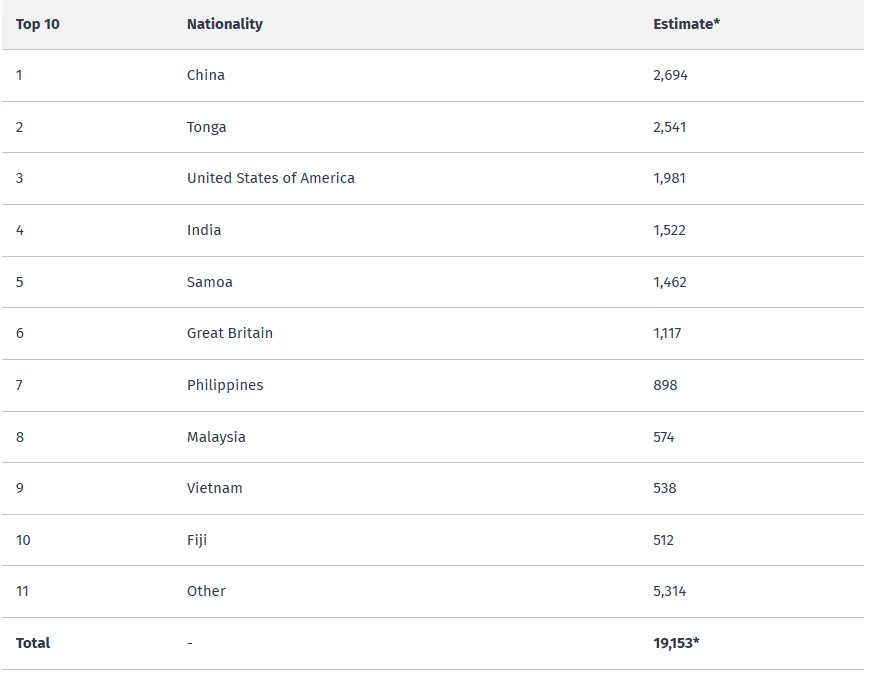Select the Fiji nationality cell
This screenshot has width=871, height=680.
[x=197, y=540]
